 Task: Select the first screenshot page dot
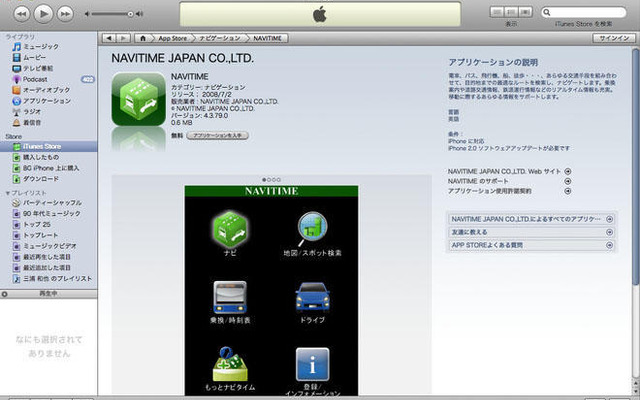click(264, 180)
